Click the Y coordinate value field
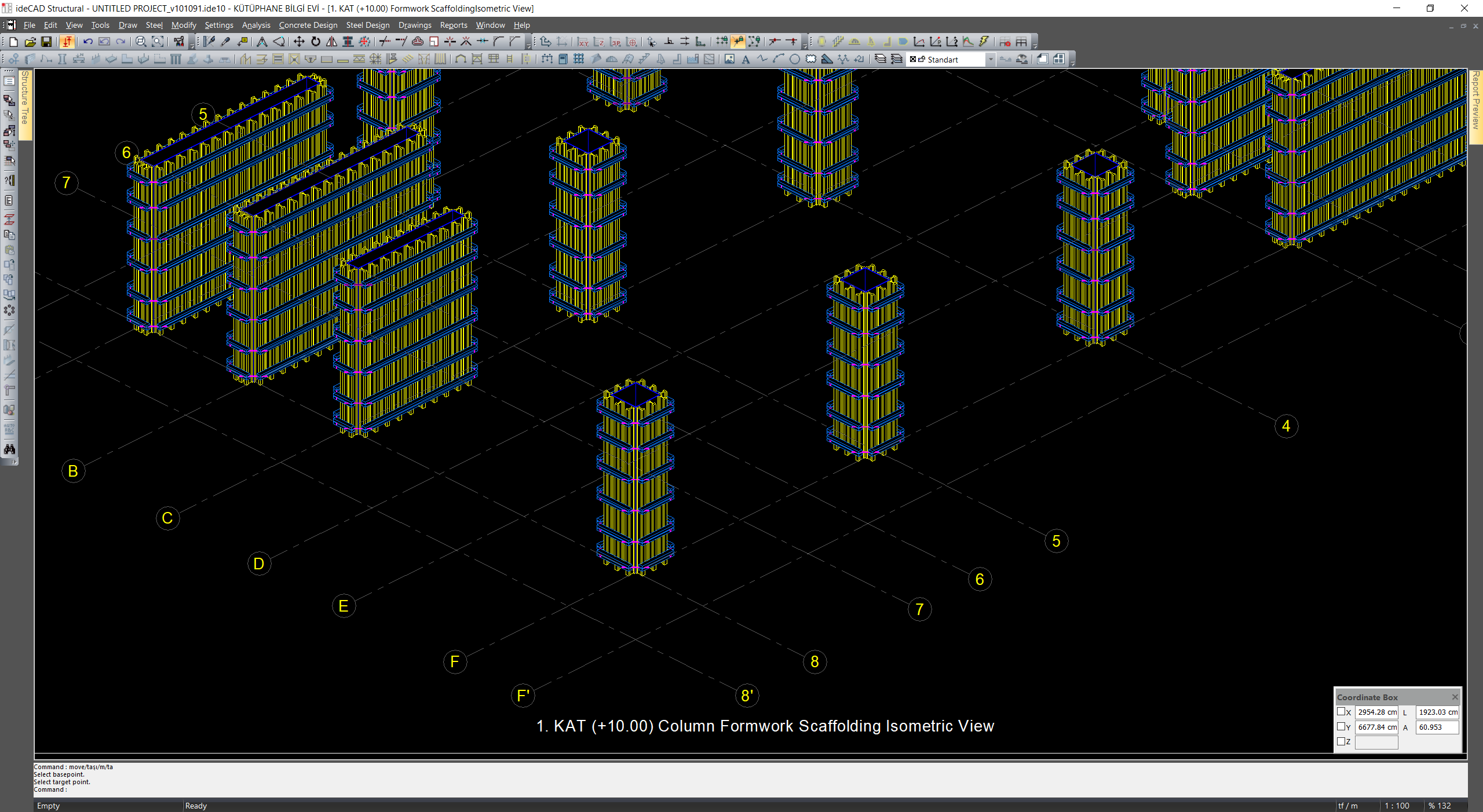 pos(1377,727)
